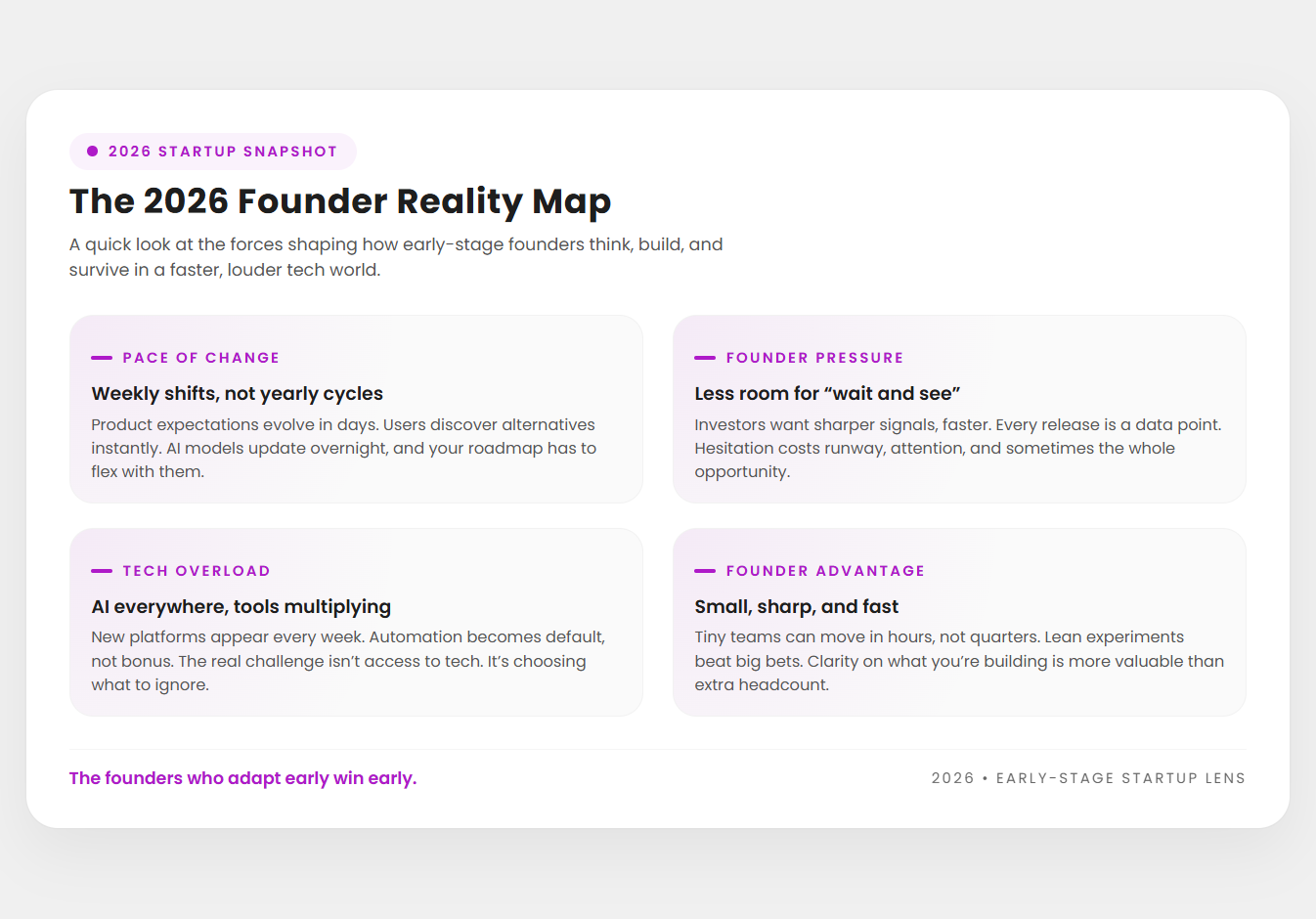Select the dash icon beside FOUNDER PRESSURE
Viewport: 1316px width, 919px height.
(704, 357)
